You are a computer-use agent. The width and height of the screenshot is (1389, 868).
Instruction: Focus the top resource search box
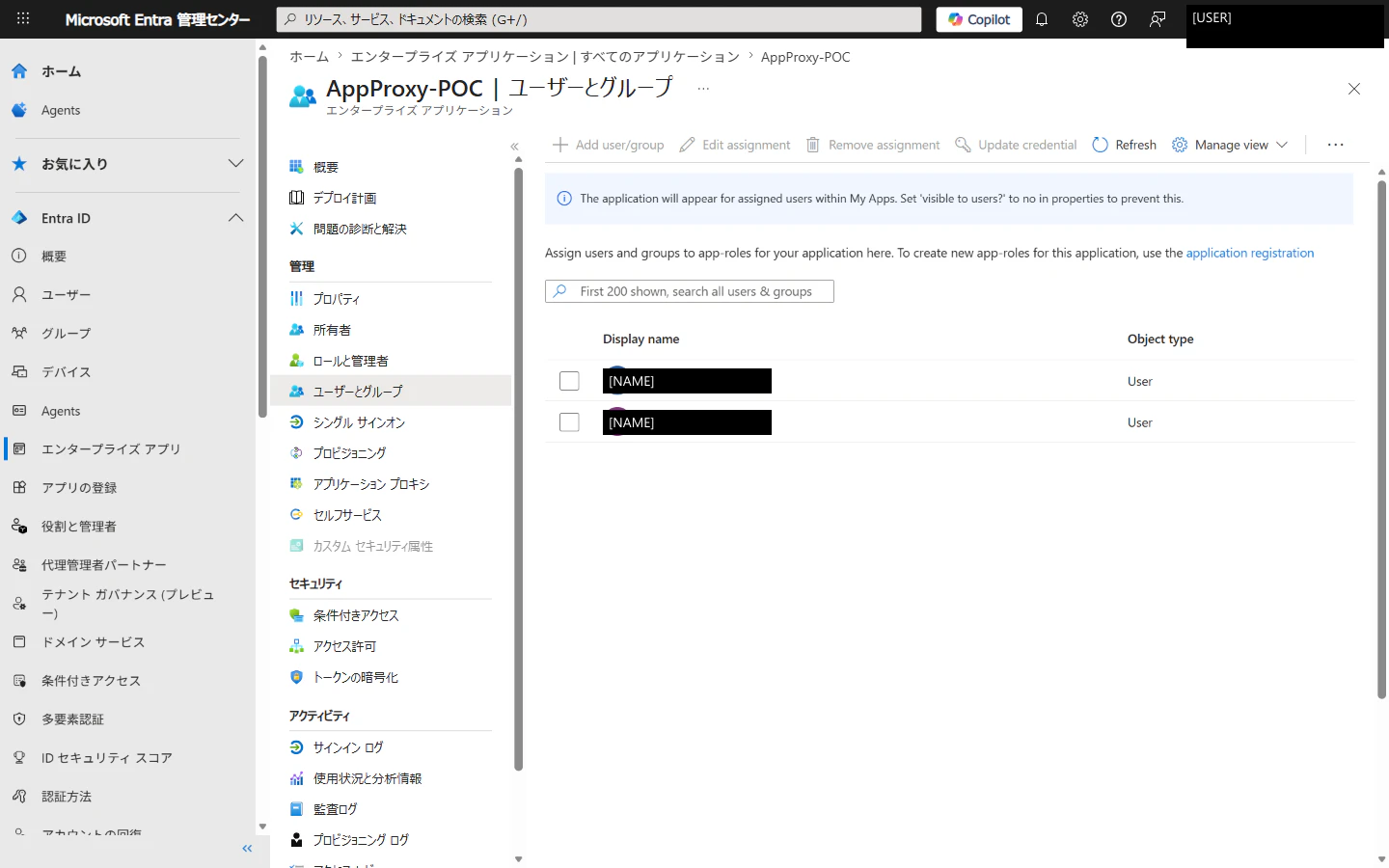coord(599,19)
